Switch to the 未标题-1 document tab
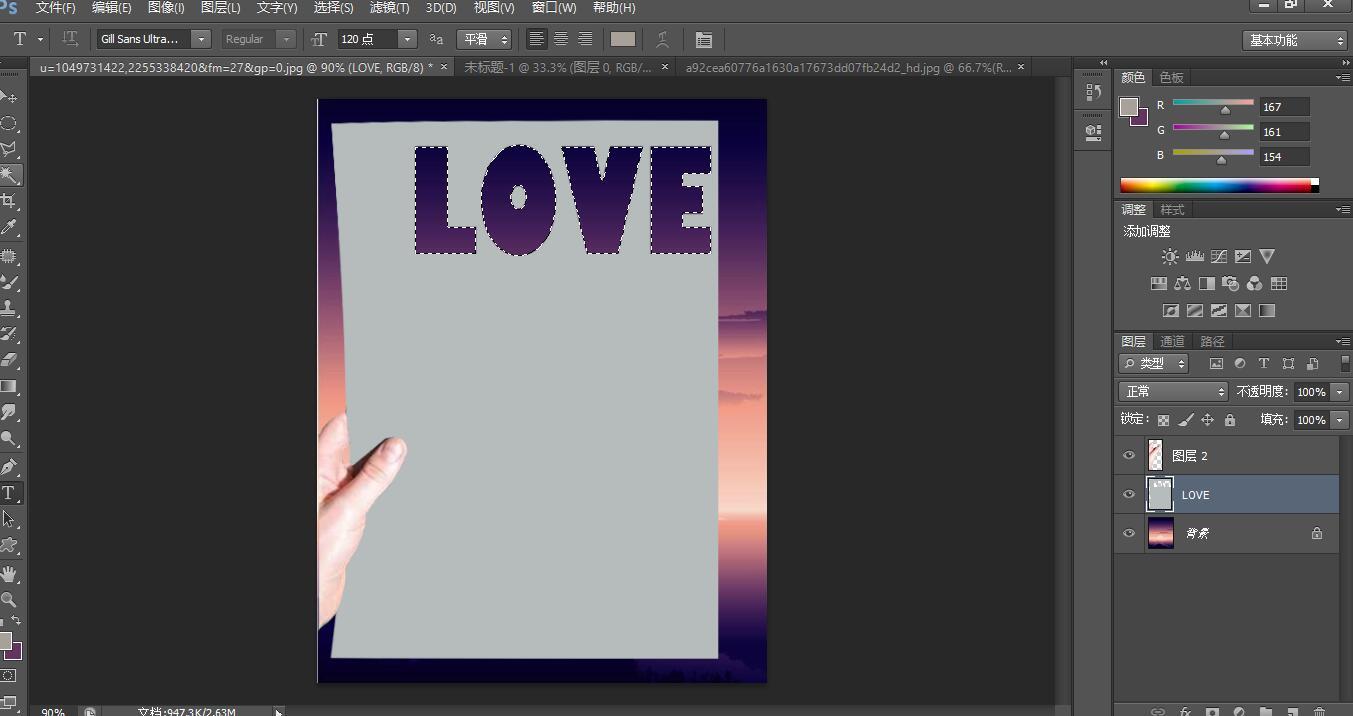This screenshot has width=1353, height=716. (x=558, y=67)
